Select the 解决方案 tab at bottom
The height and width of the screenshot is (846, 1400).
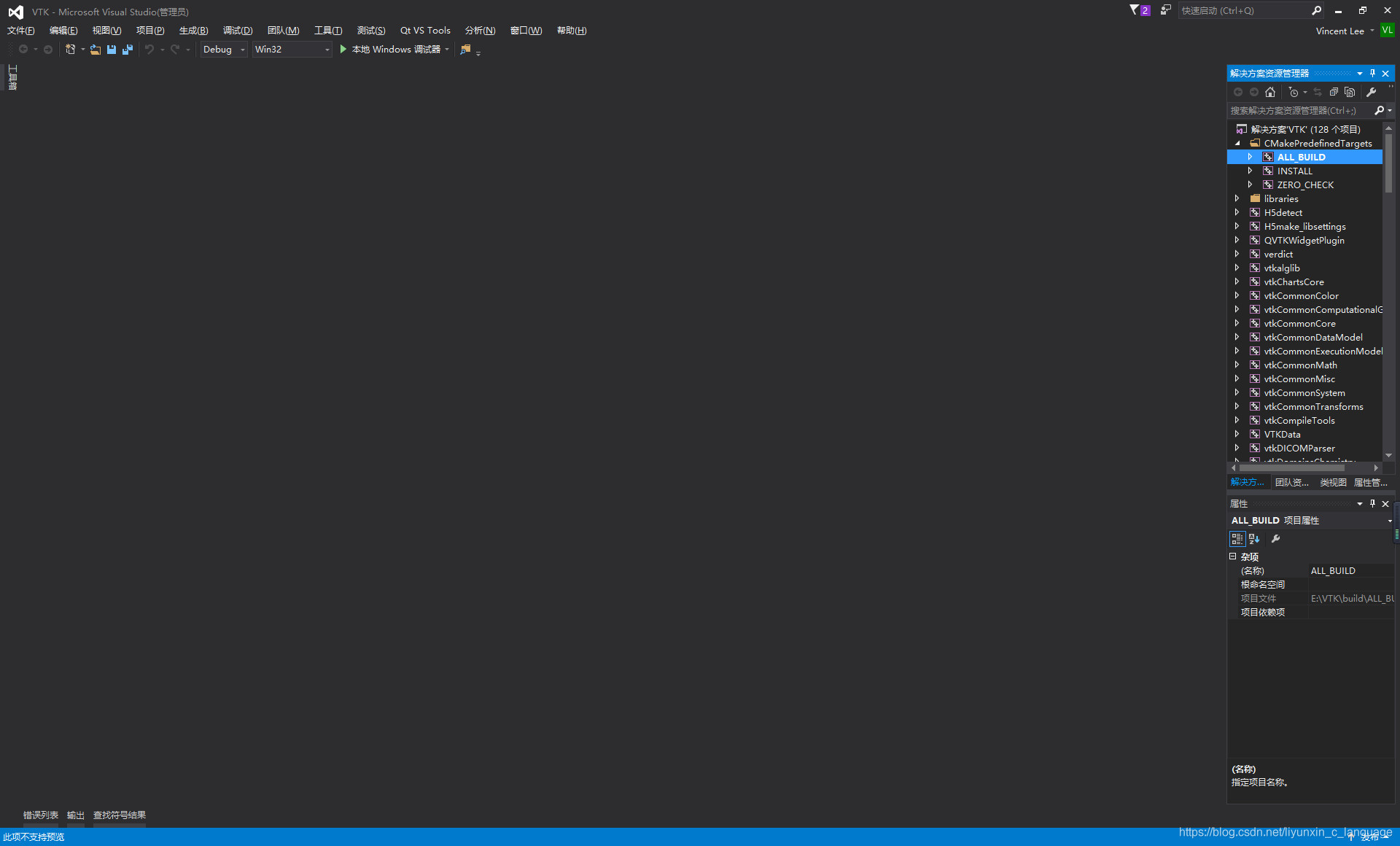tap(1247, 482)
